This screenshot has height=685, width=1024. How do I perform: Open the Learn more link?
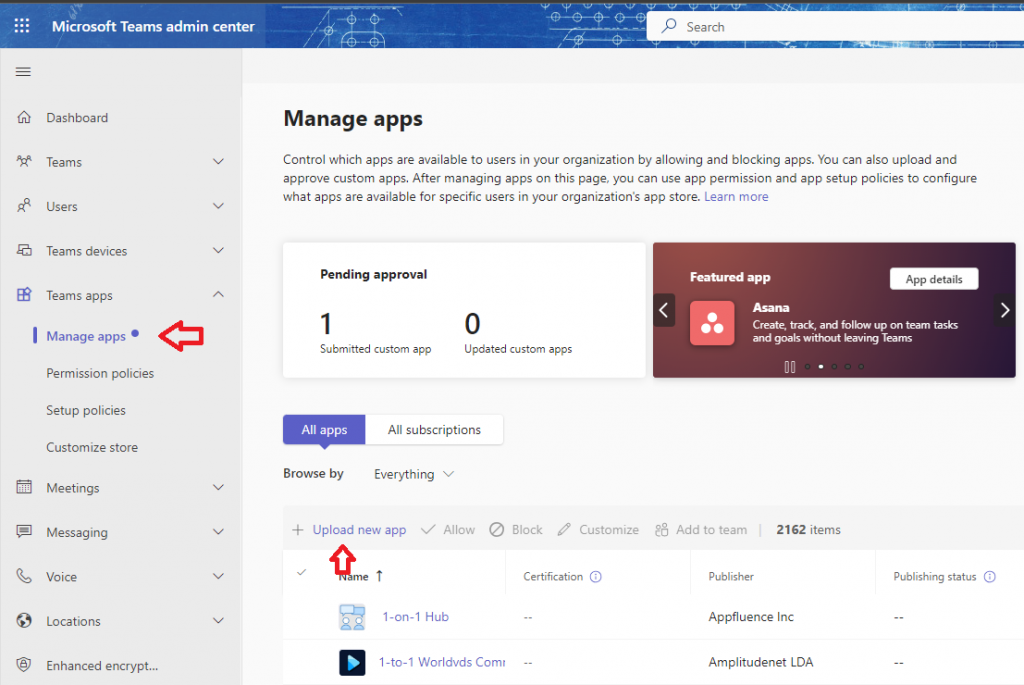tap(736, 197)
